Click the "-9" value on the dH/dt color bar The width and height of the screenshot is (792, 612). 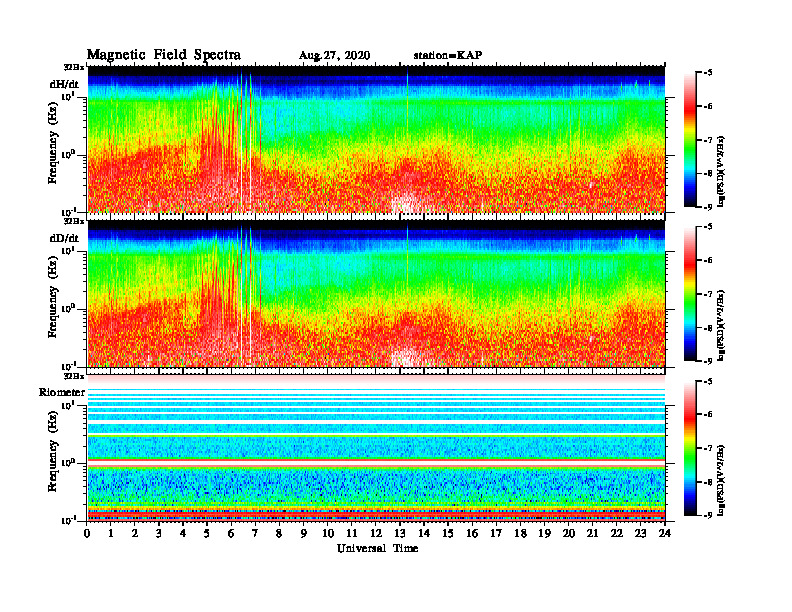(708, 207)
